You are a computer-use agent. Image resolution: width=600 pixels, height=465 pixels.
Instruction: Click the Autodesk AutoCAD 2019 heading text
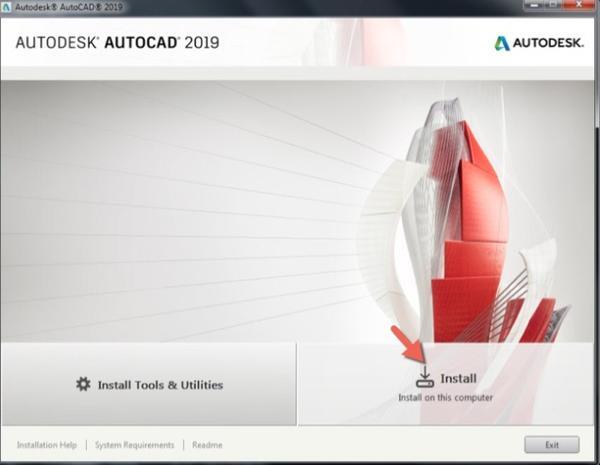point(117,42)
